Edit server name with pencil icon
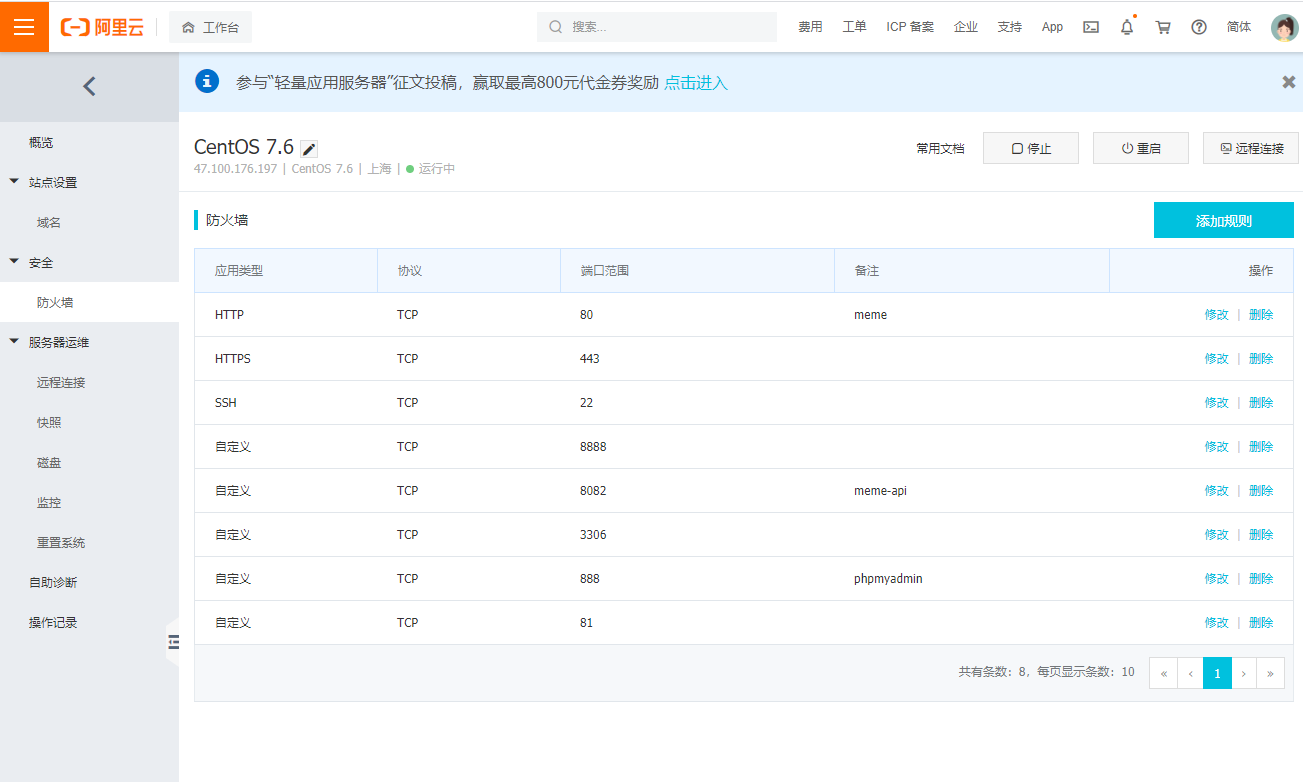 309,149
